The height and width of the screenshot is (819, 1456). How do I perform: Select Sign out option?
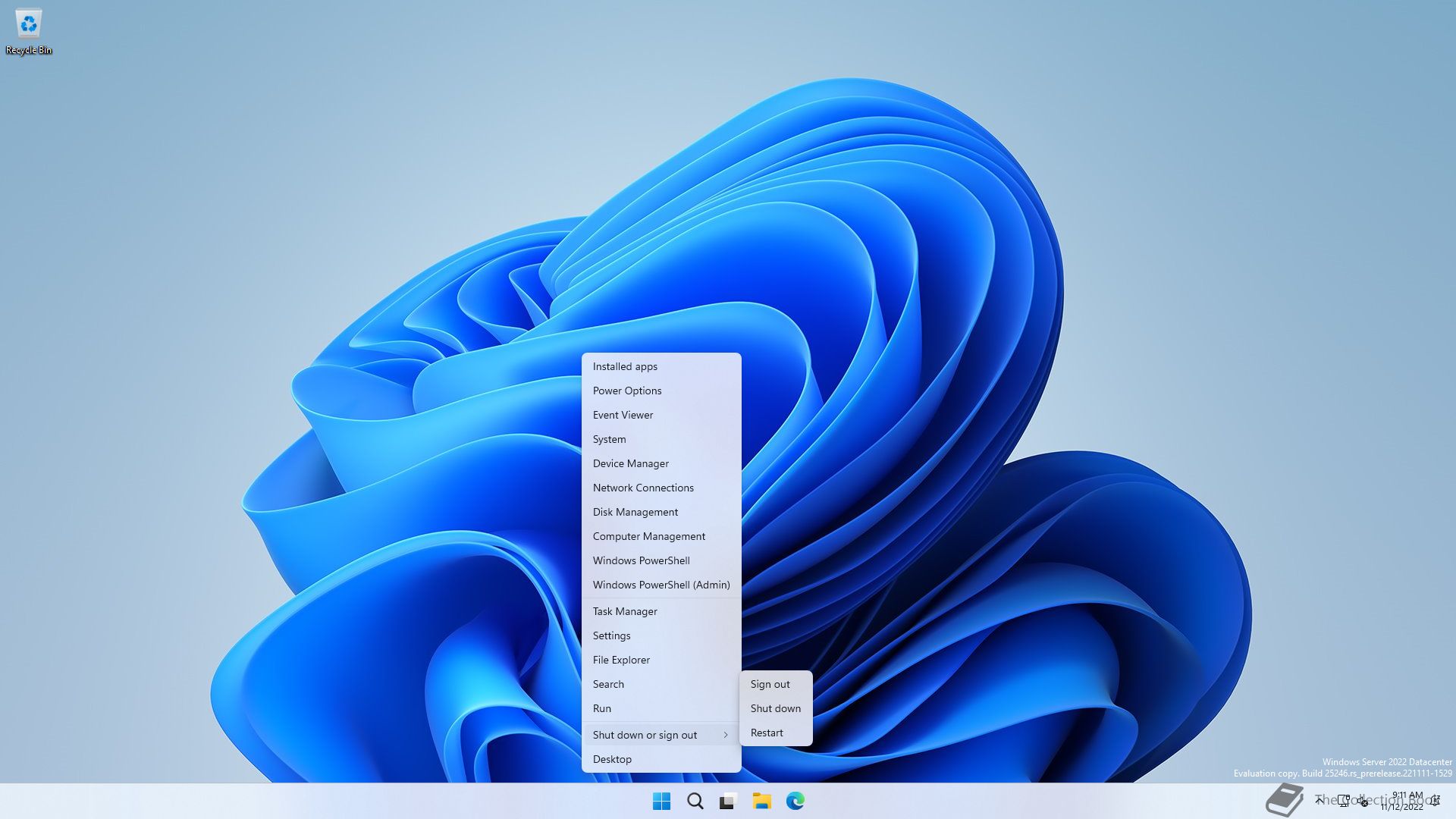[x=770, y=684]
